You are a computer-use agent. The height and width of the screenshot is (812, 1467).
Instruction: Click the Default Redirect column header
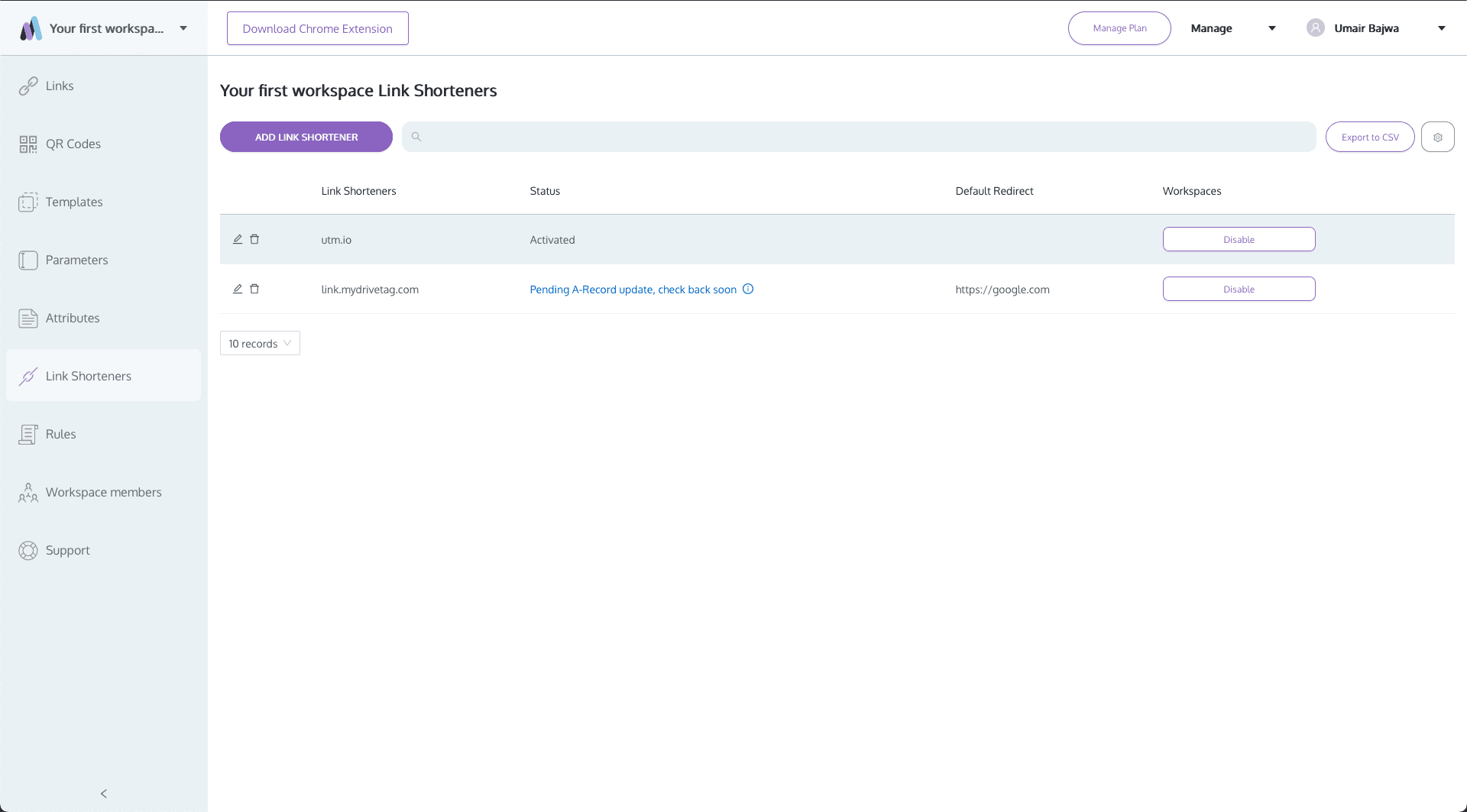994,191
